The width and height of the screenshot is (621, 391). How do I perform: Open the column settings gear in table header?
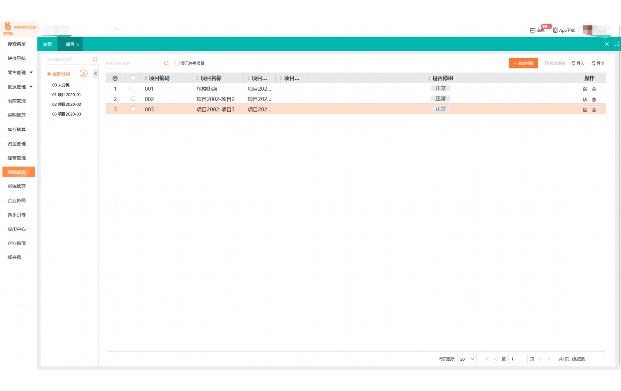pyautogui.click(x=115, y=78)
